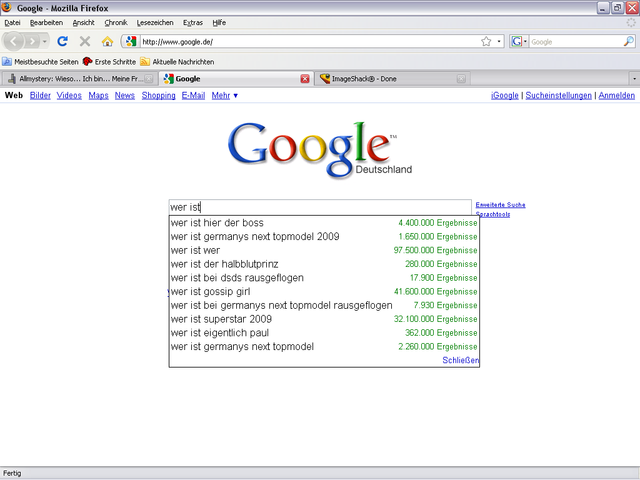Image resolution: width=640 pixels, height=480 pixels.
Task: Open the News link
Action: click(x=124, y=96)
